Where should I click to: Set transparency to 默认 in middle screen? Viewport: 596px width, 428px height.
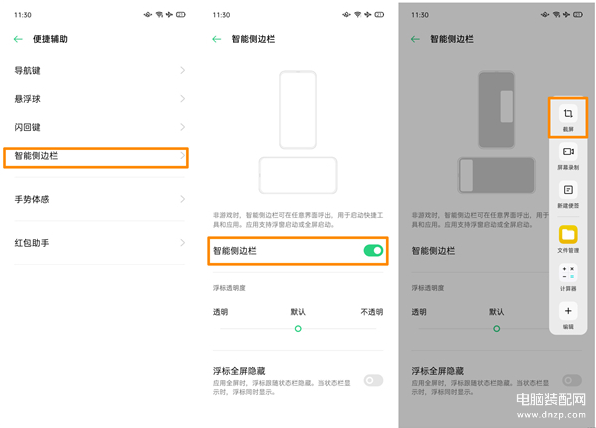(298, 312)
